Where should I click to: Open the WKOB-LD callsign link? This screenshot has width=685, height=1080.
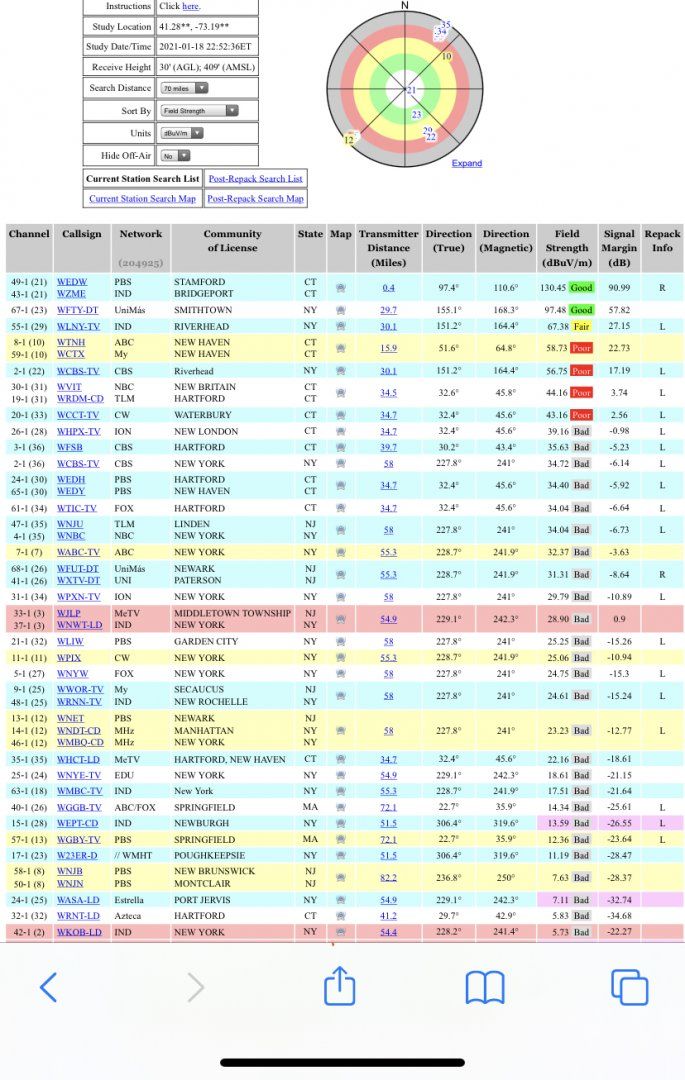tap(79, 932)
